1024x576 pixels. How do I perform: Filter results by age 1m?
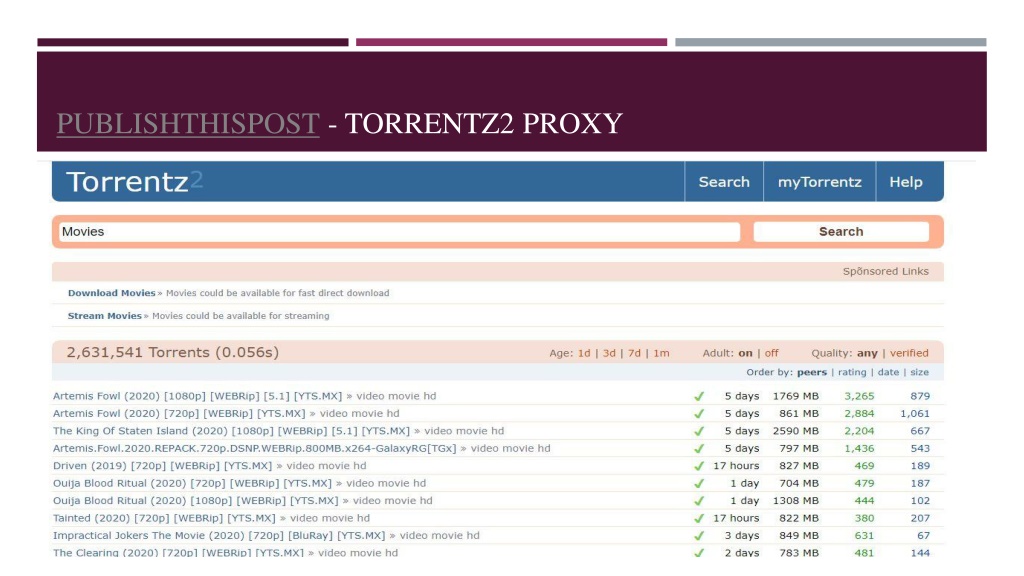tap(662, 353)
